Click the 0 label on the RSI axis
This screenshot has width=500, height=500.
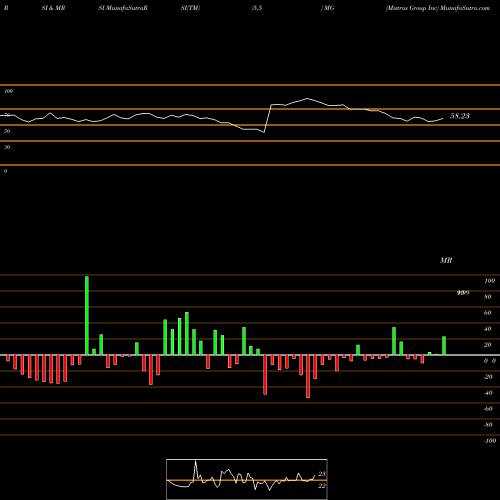[6, 171]
